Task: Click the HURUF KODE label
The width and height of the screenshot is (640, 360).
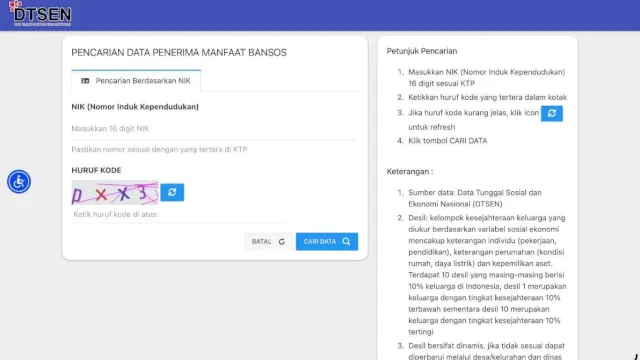Action: point(96,170)
